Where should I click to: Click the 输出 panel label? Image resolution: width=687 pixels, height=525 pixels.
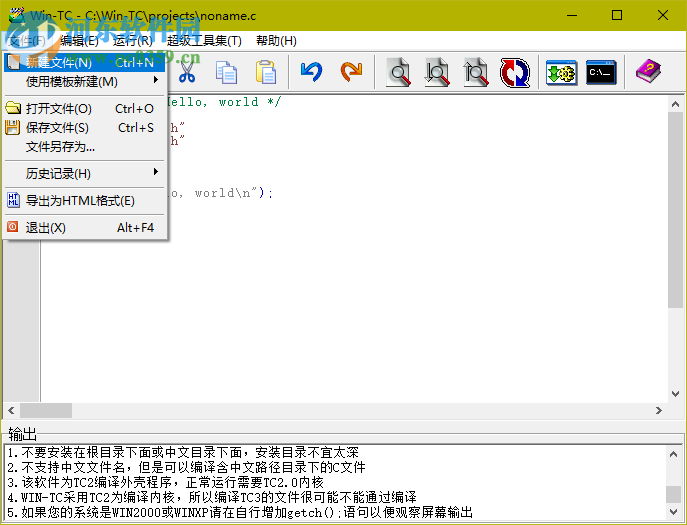pyautogui.click(x=22, y=434)
